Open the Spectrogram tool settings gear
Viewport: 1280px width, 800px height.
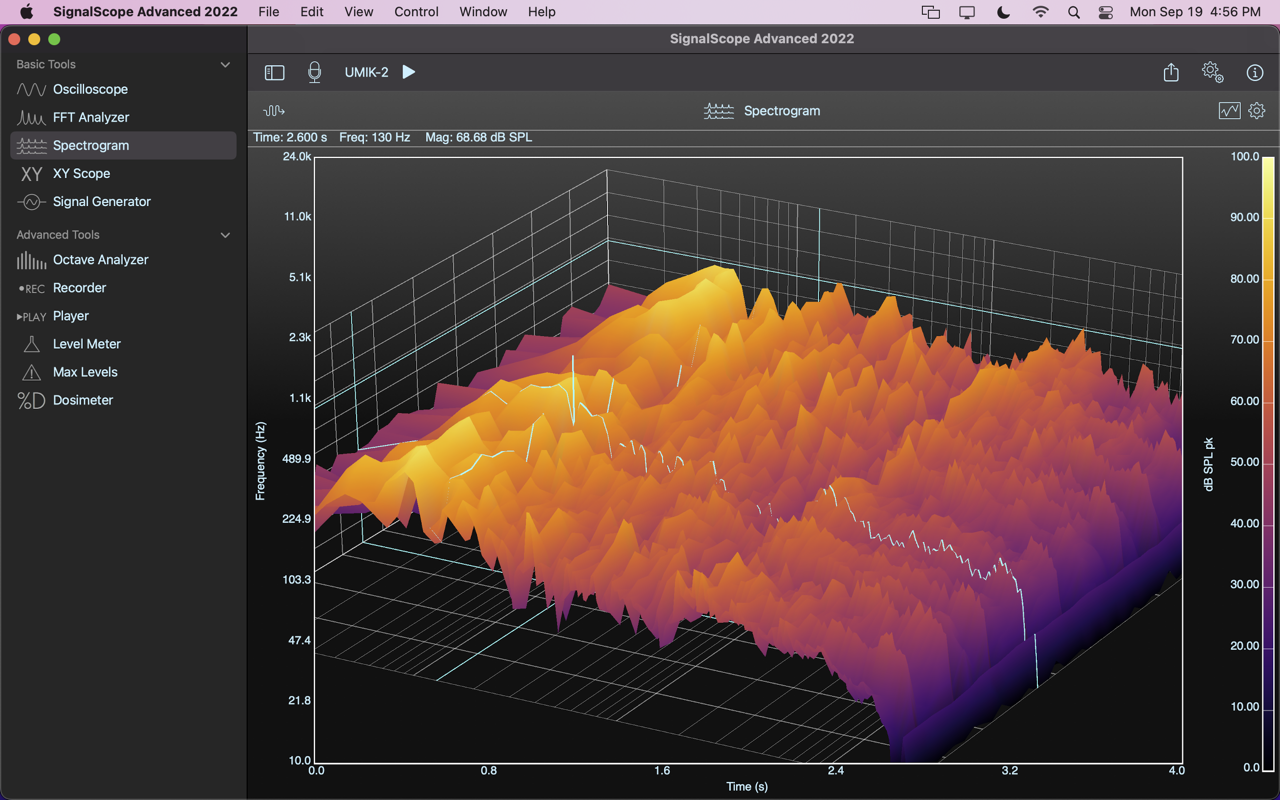[1257, 110]
